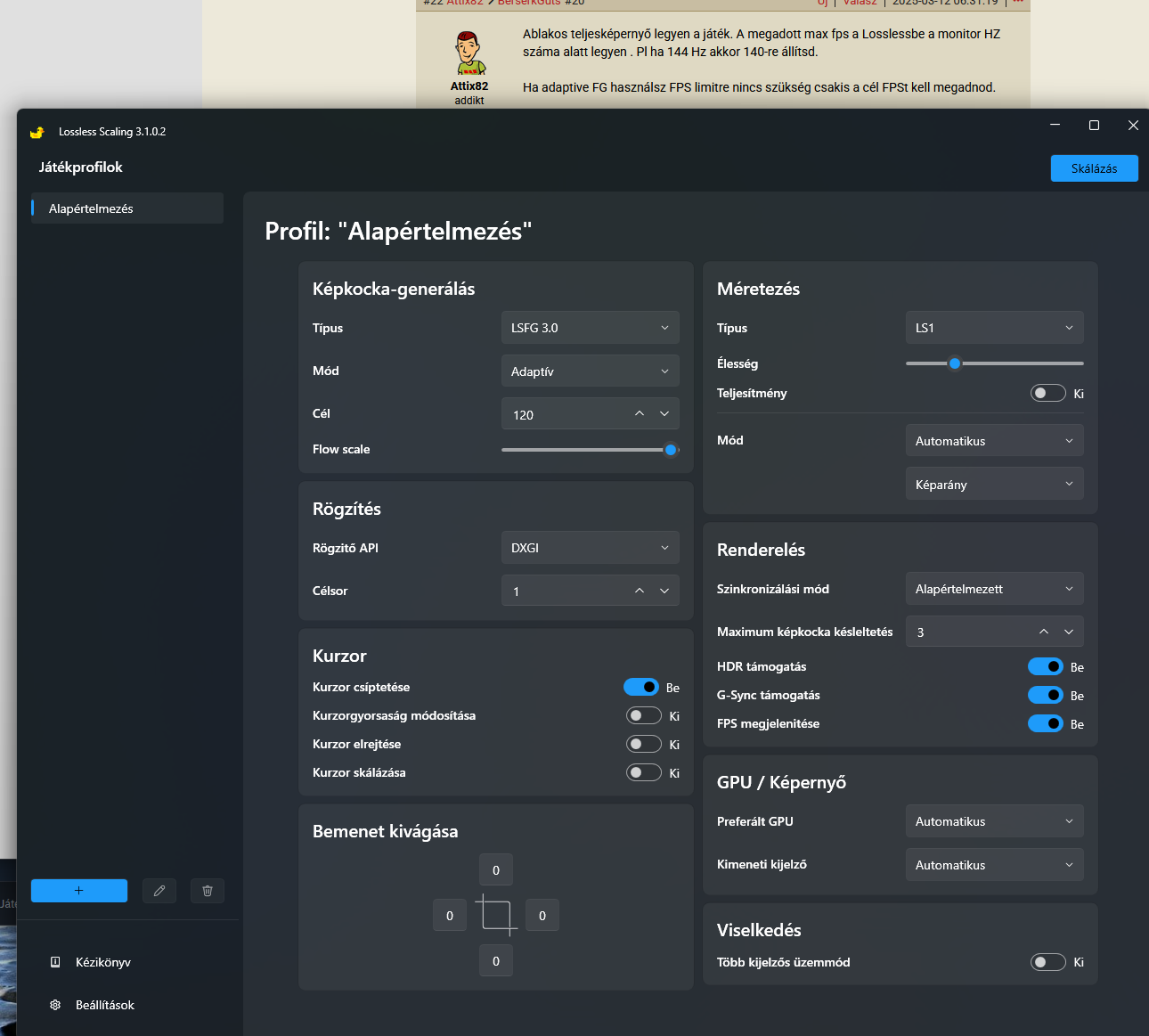Disable HDR támogatás switch

[x=1046, y=666]
